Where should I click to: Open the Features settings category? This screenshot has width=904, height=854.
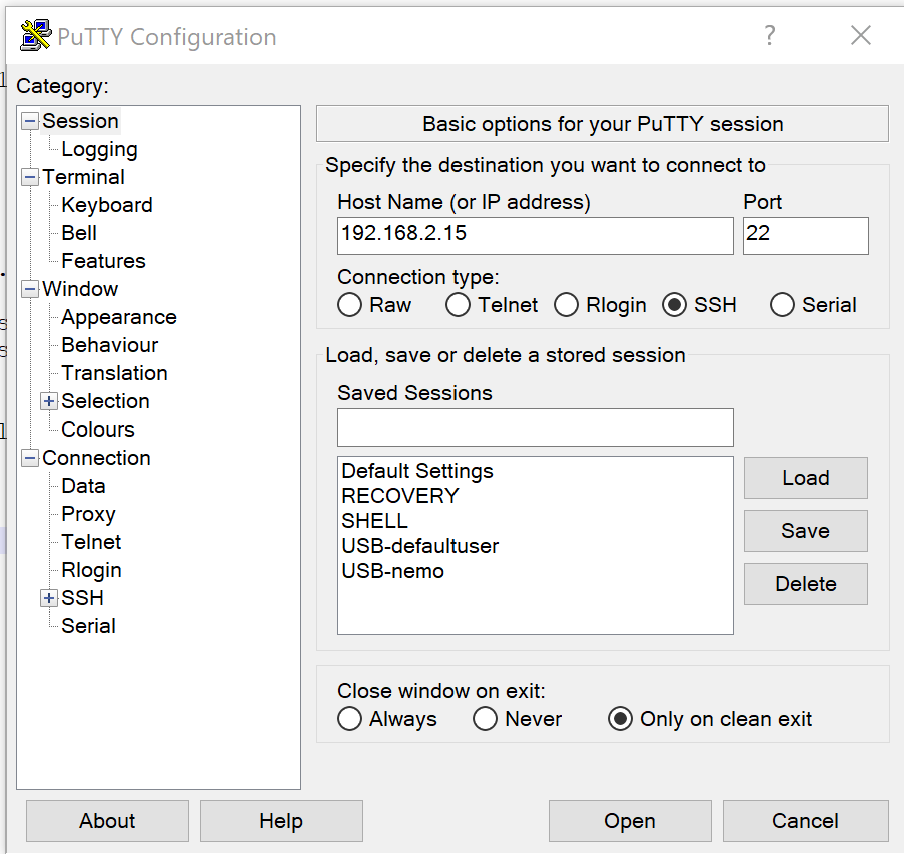click(x=103, y=261)
